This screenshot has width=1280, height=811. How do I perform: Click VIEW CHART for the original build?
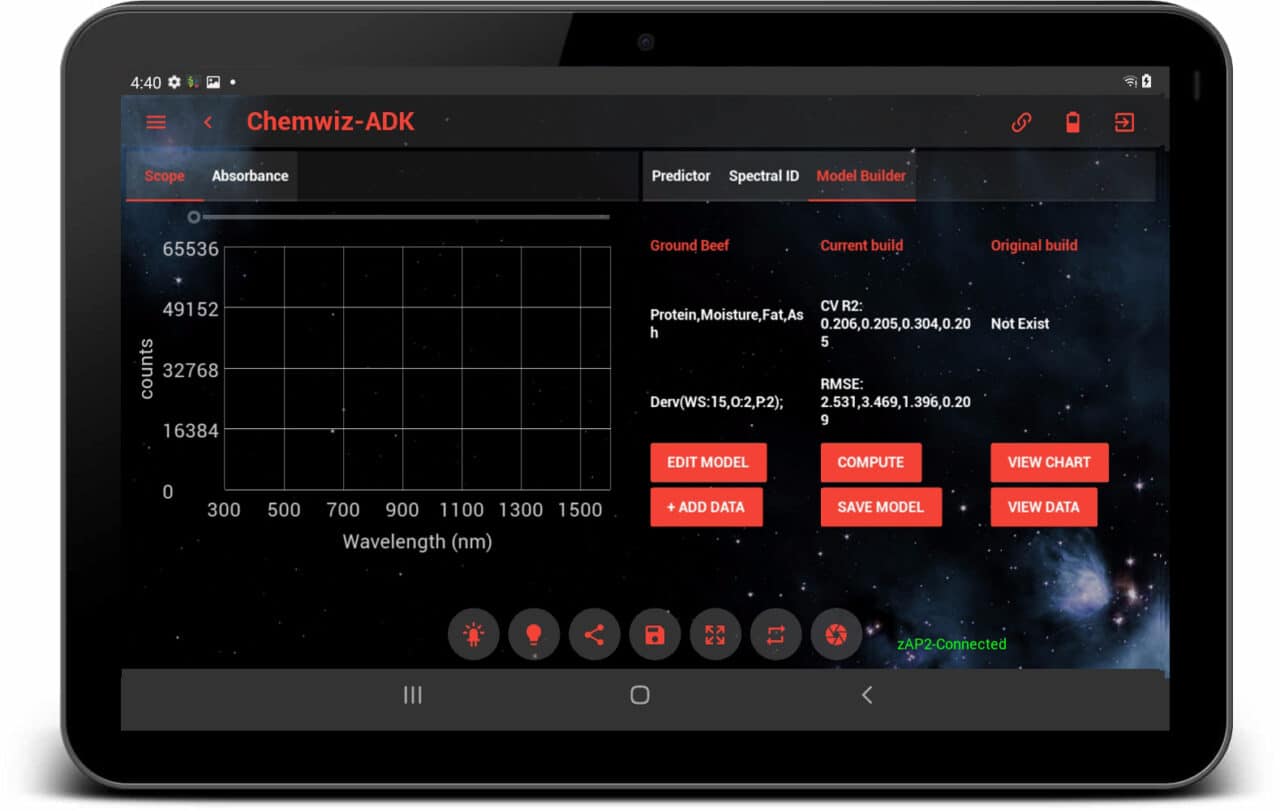[1048, 462]
